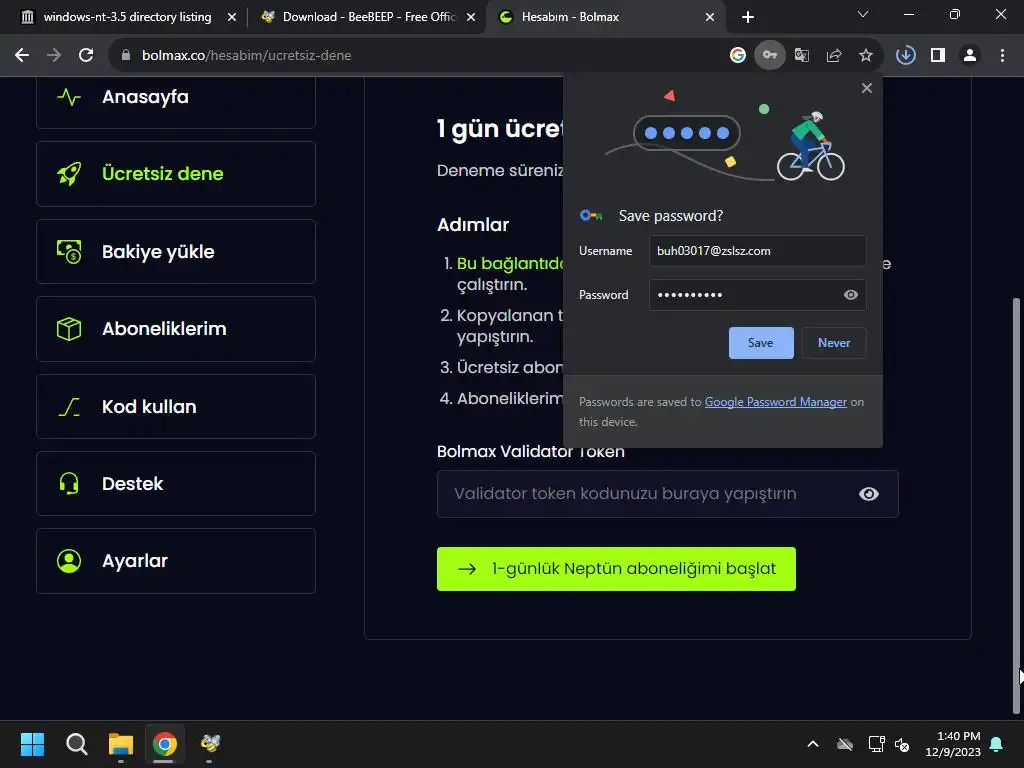
Task: Open the notifications bell icon
Action: point(997,744)
